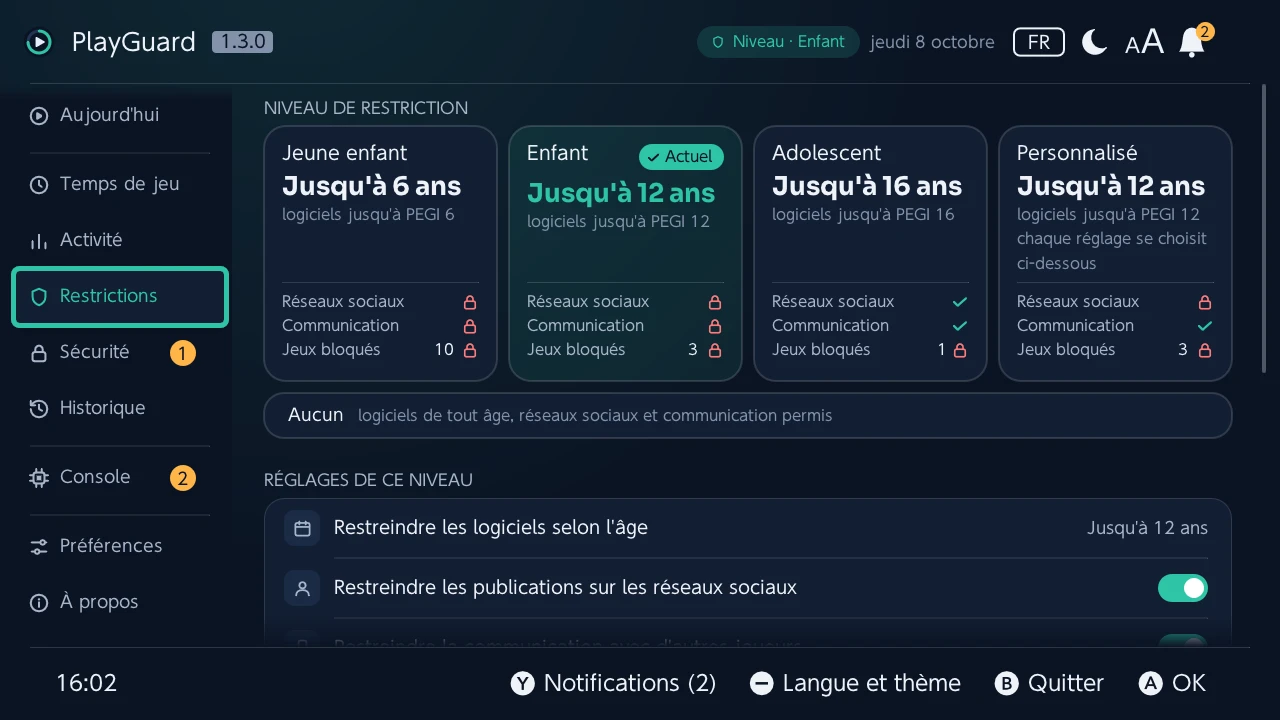
Task: Select the Jeune enfant restriction level
Action: click(380, 253)
